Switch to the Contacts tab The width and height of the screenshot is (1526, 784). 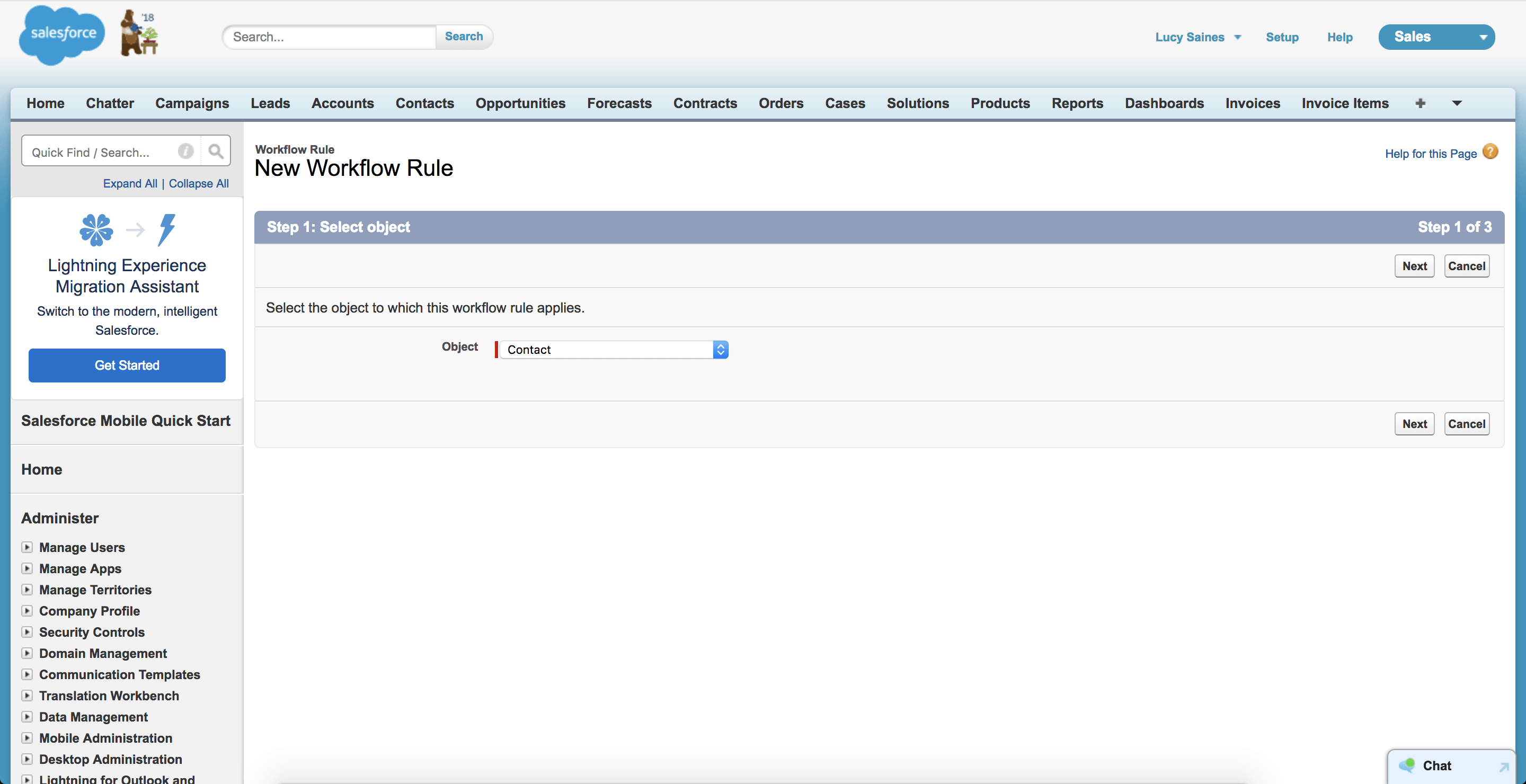tap(424, 103)
